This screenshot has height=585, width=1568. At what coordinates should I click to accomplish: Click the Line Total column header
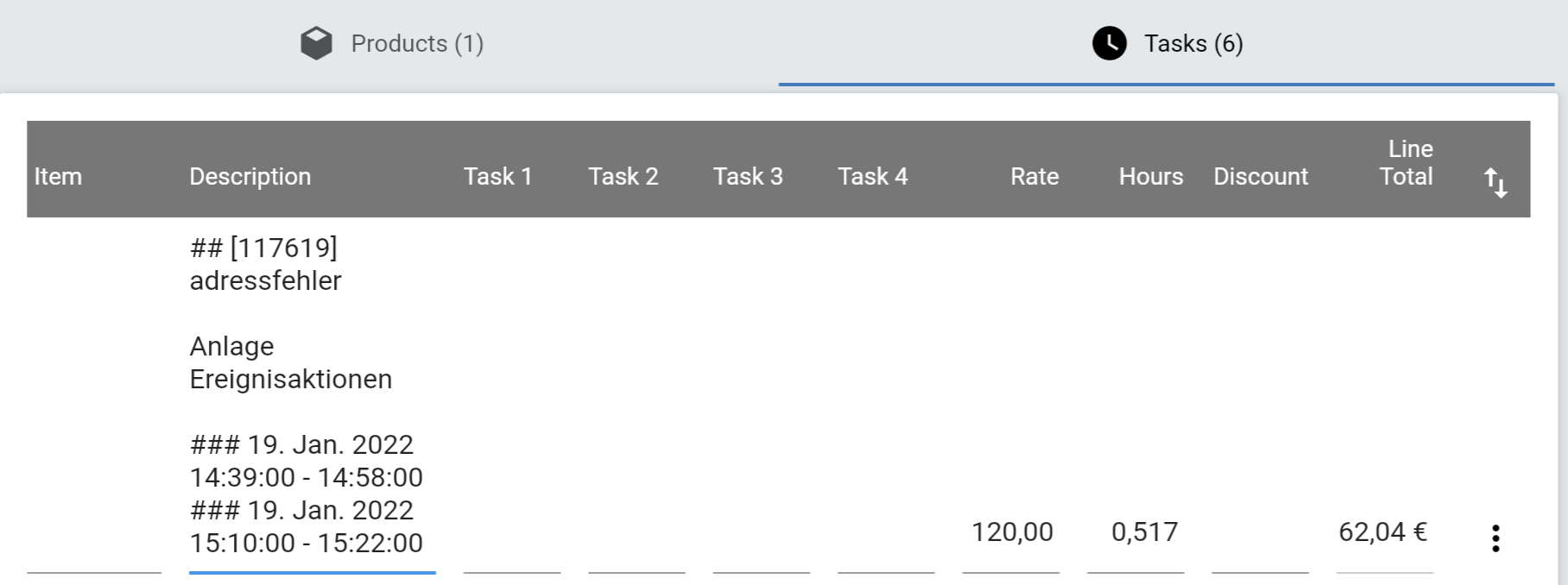click(x=1406, y=162)
